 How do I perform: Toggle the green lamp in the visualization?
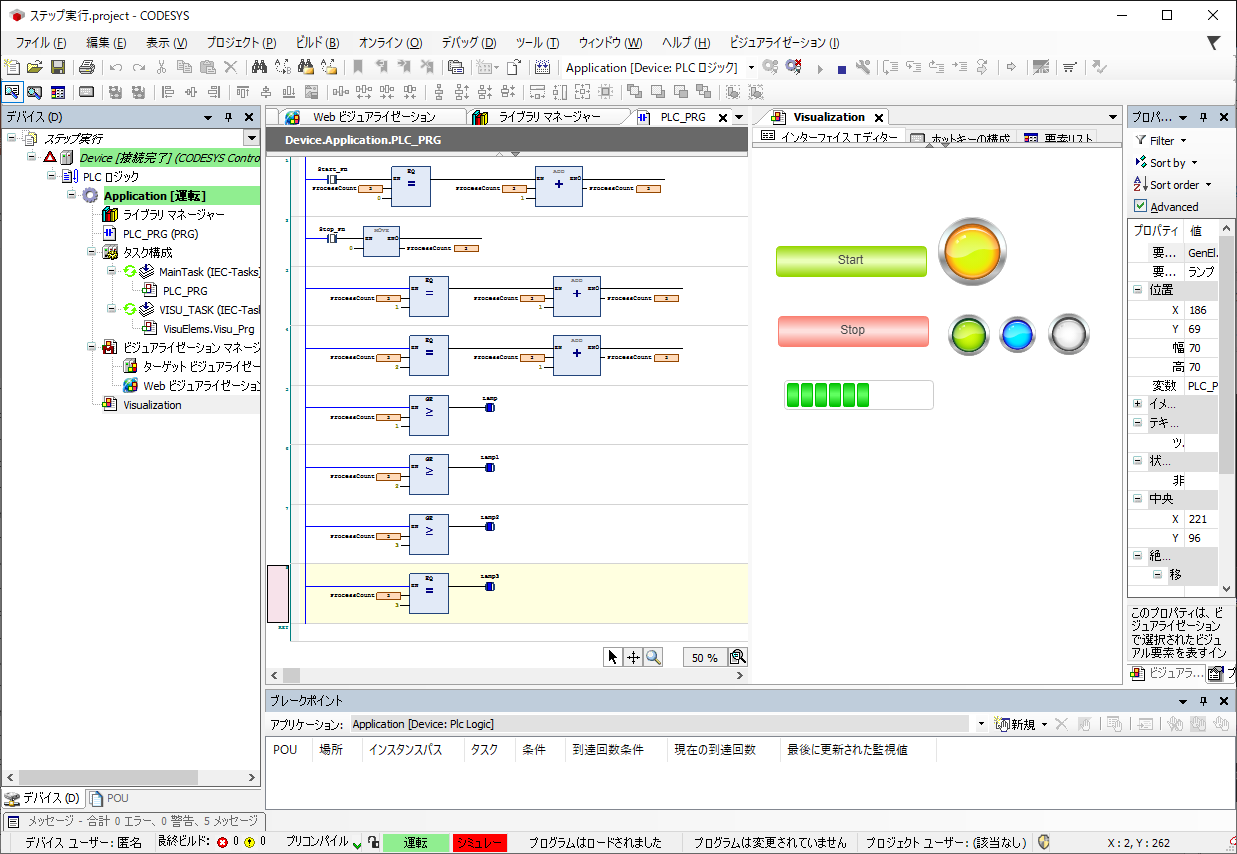tap(968, 335)
